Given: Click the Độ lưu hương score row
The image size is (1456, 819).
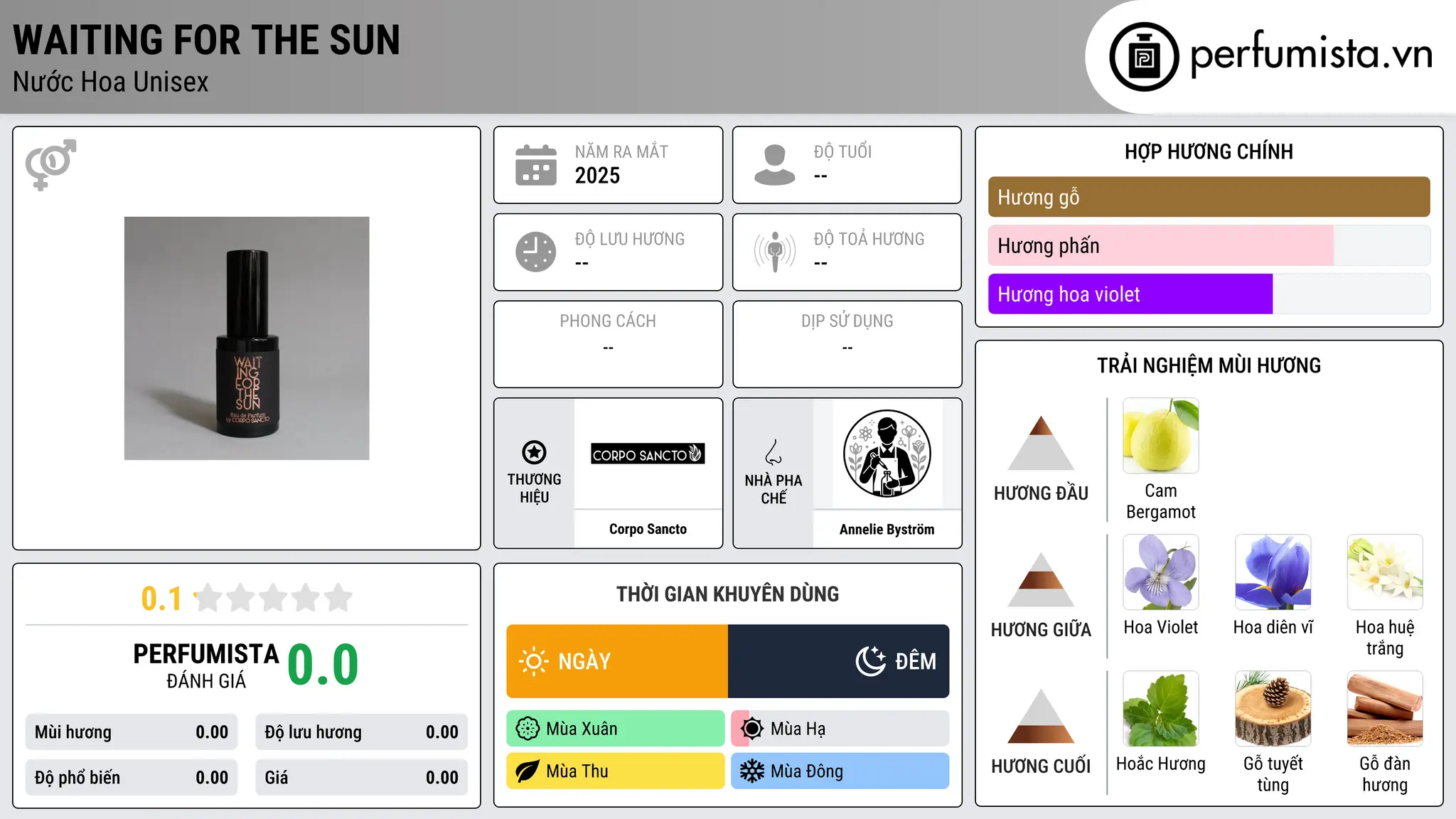Looking at the screenshot, I should (x=361, y=732).
